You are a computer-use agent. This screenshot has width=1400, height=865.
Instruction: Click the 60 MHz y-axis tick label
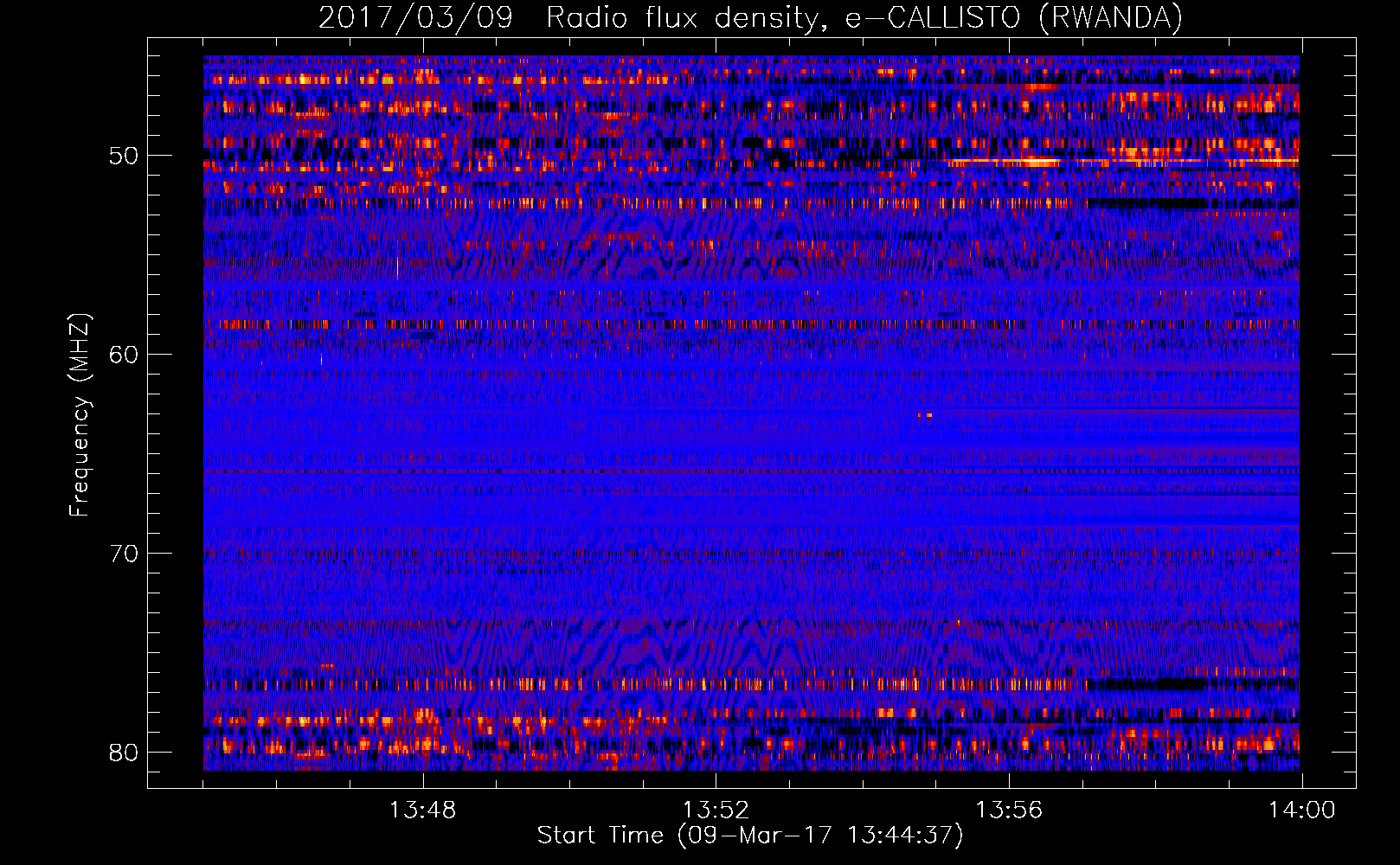(124, 355)
